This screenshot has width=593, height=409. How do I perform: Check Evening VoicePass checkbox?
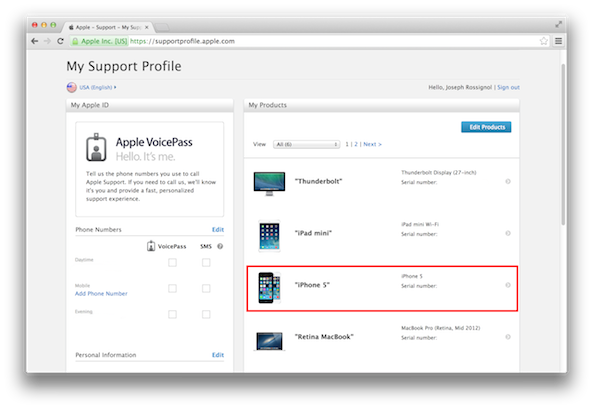pos(172,314)
